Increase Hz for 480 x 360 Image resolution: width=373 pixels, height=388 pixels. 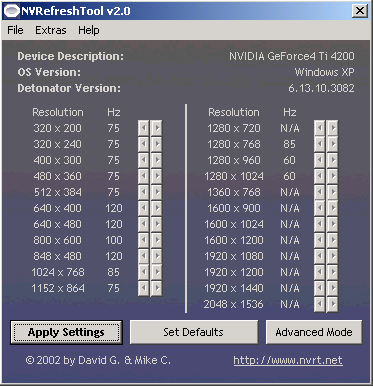click(x=156, y=176)
